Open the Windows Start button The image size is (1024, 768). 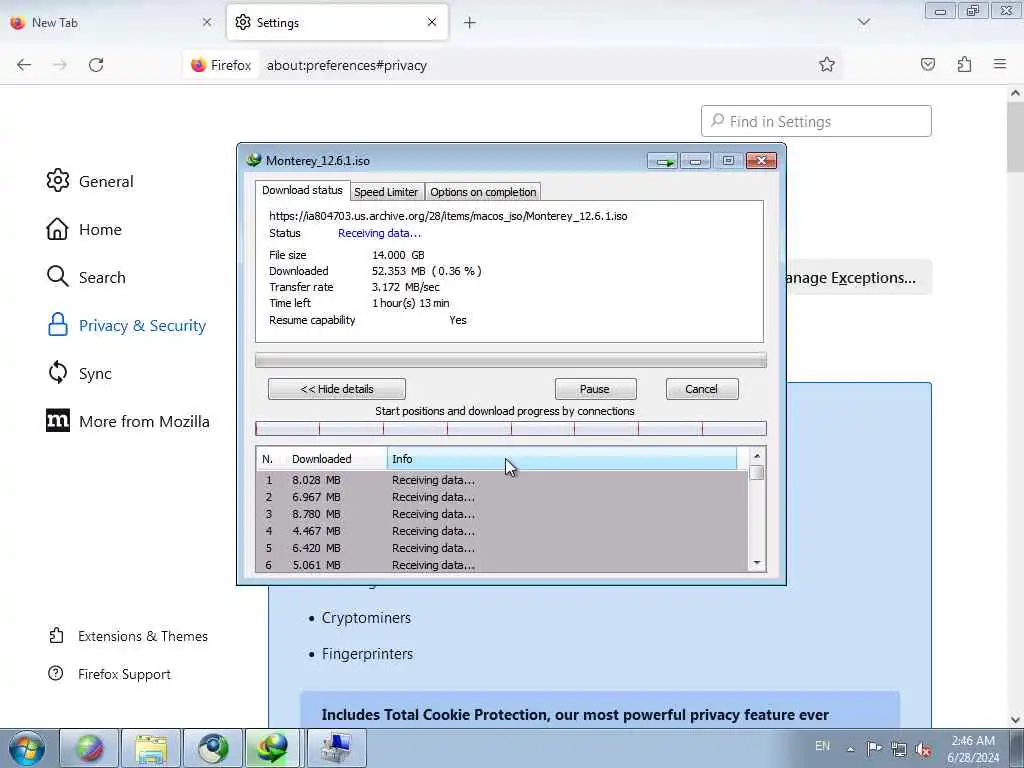click(27, 748)
